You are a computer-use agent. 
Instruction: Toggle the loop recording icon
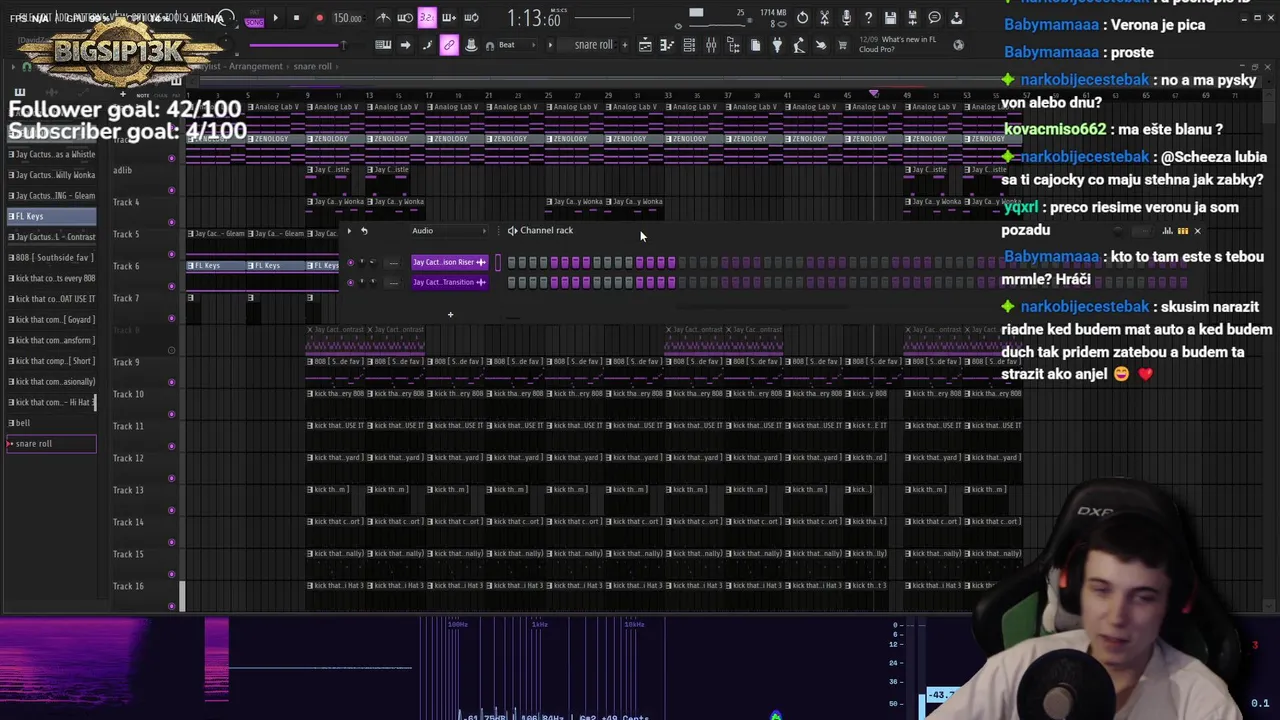tap(471, 18)
